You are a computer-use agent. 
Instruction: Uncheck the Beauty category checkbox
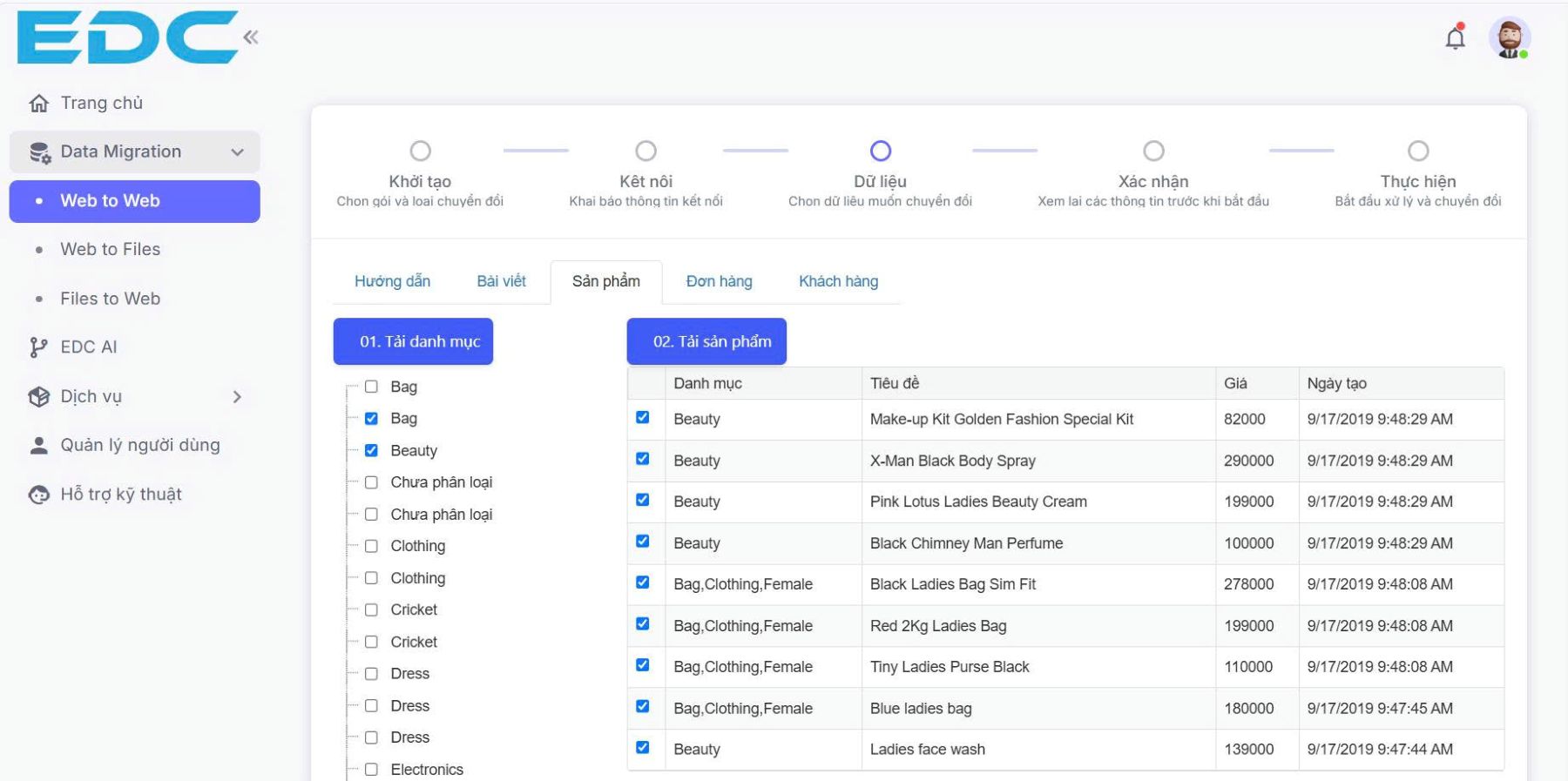[371, 450]
